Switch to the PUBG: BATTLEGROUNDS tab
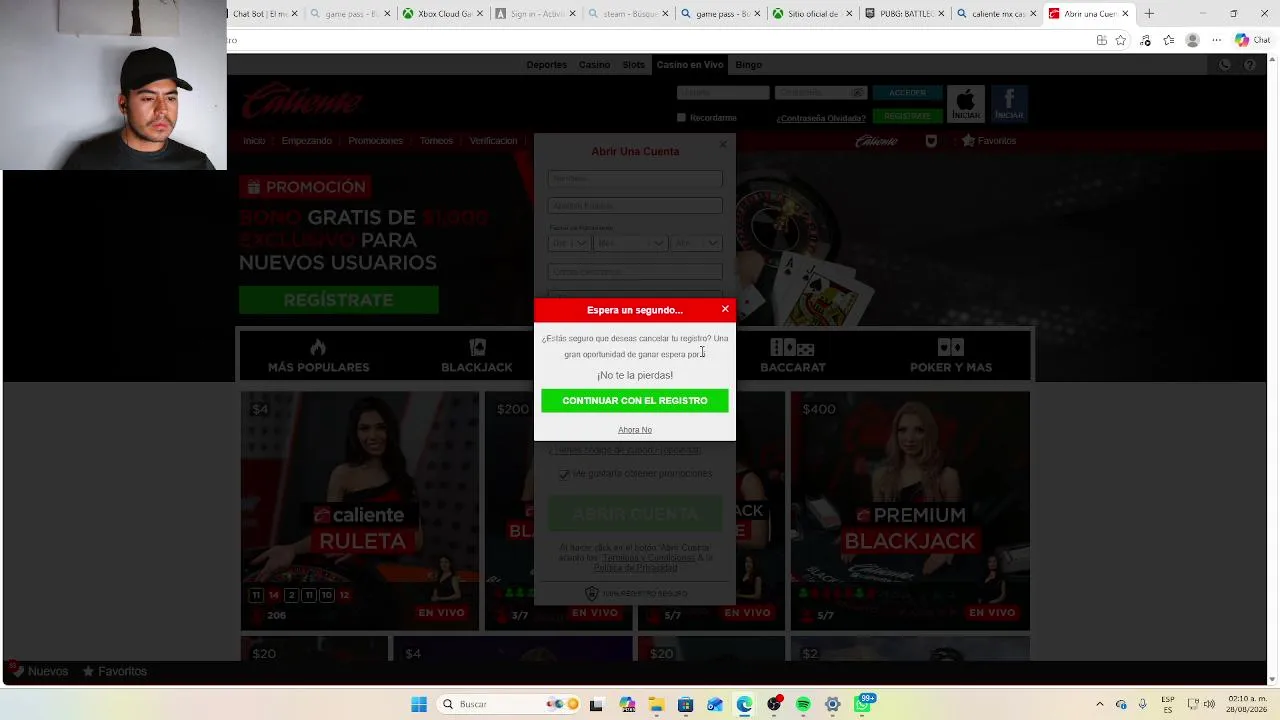 (x=904, y=14)
